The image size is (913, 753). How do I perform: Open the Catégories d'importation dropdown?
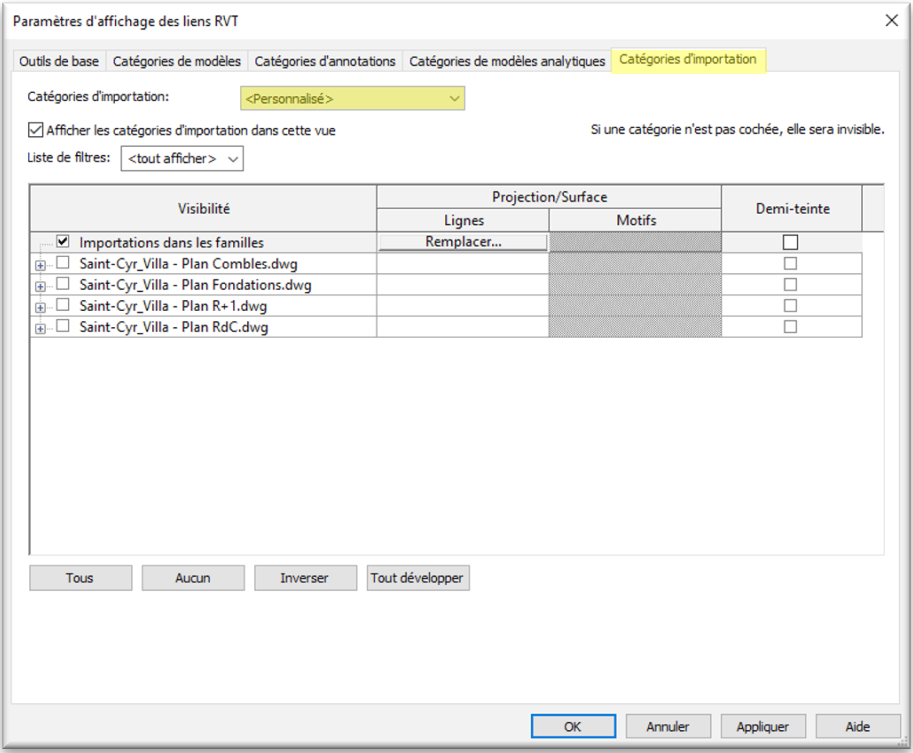coord(353,98)
